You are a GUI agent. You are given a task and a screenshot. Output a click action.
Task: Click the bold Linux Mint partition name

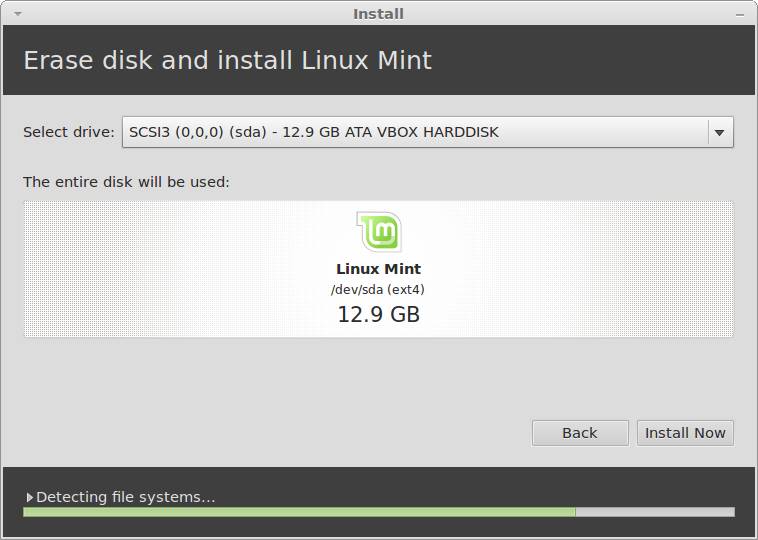(x=378, y=269)
